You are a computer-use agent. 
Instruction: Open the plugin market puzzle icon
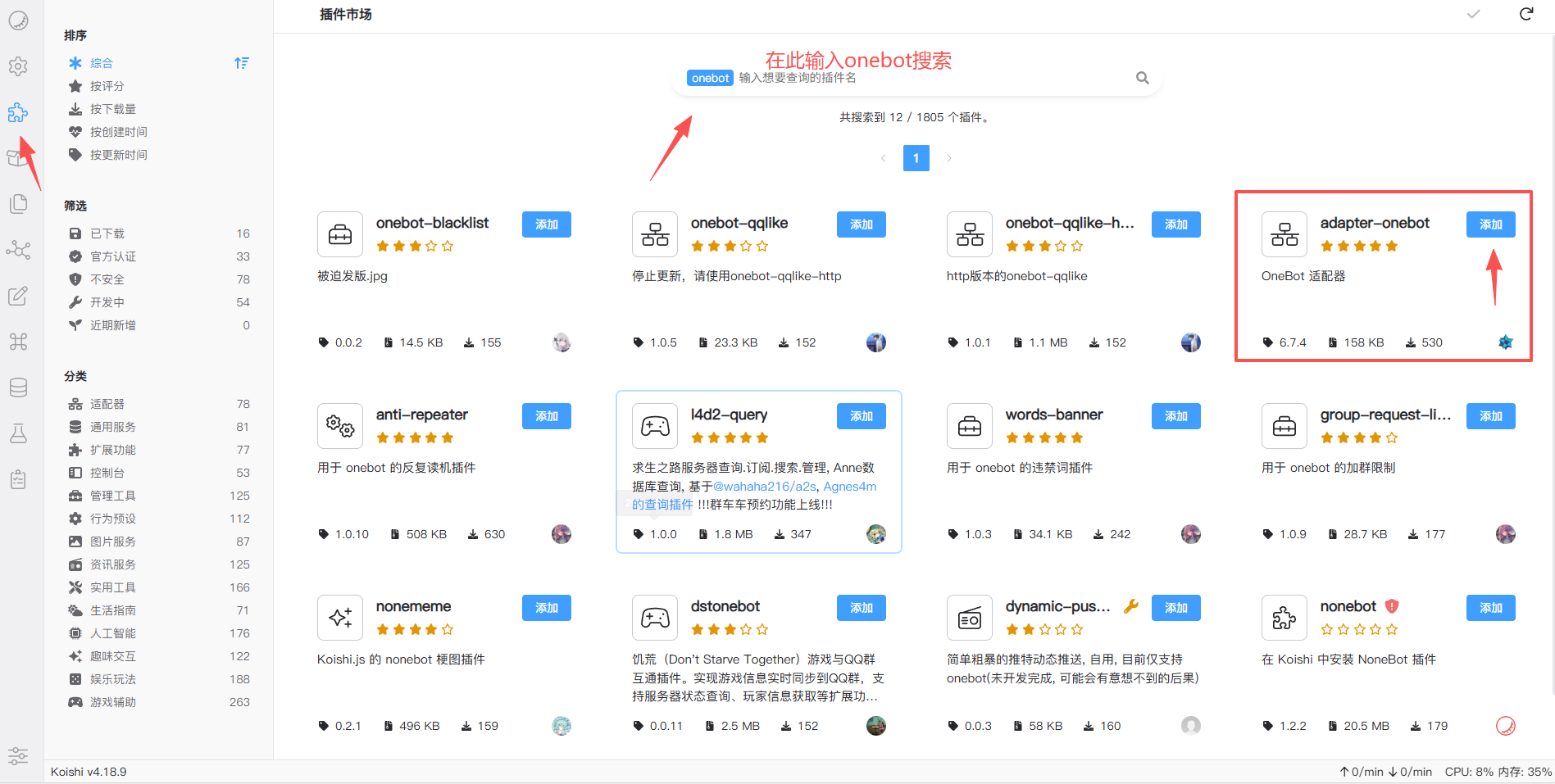pos(18,112)
